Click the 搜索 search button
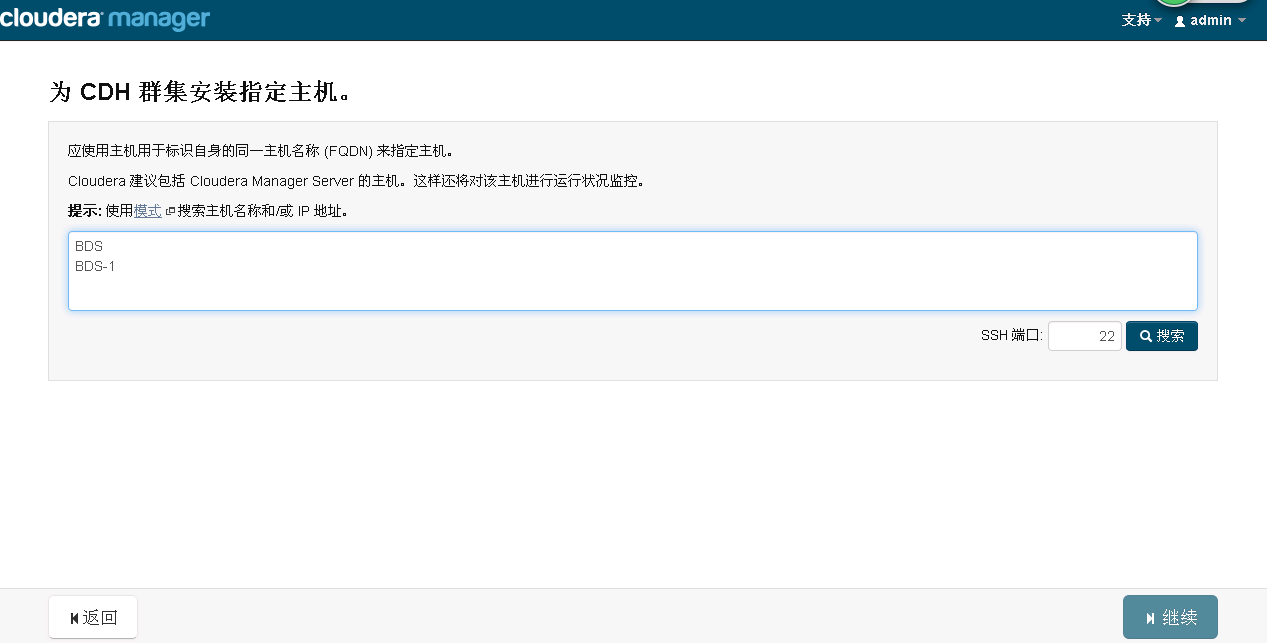This screenshot has height=643, width=1267. (1162, 336)
